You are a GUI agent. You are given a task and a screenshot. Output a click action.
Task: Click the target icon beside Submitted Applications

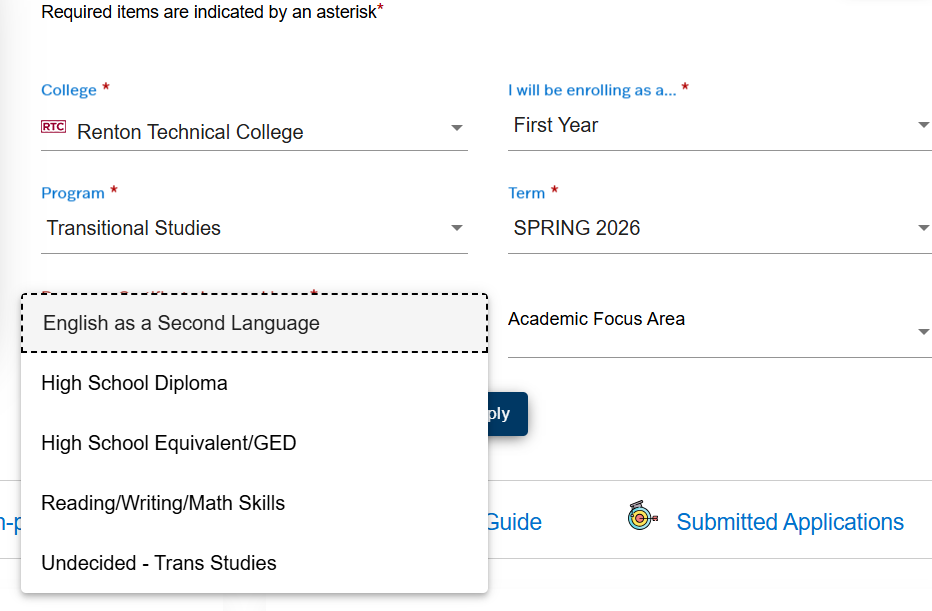pos(641,520)
